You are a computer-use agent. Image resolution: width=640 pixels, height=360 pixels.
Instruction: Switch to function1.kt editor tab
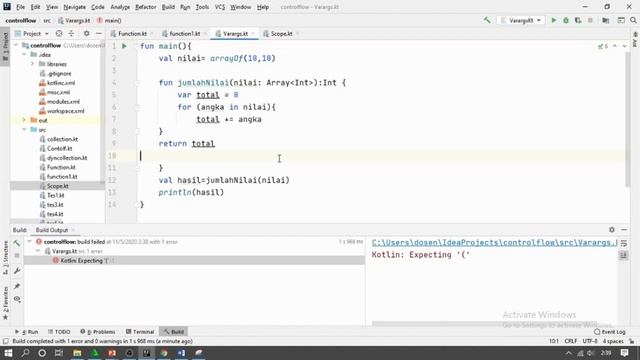pyautogui.click(x=184, y=33)
